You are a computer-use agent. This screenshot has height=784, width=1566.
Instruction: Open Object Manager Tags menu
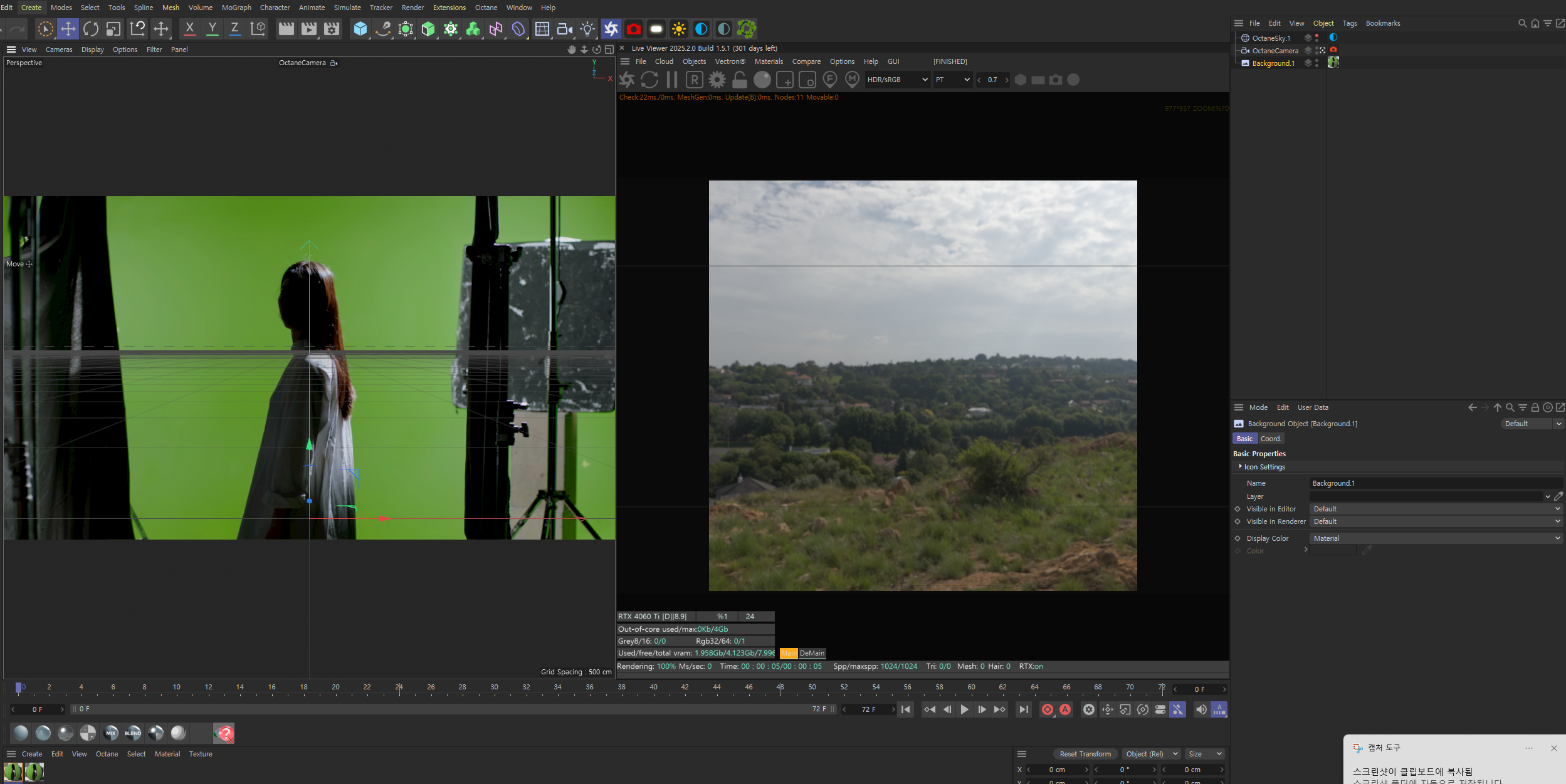(x=1350, y=23)
